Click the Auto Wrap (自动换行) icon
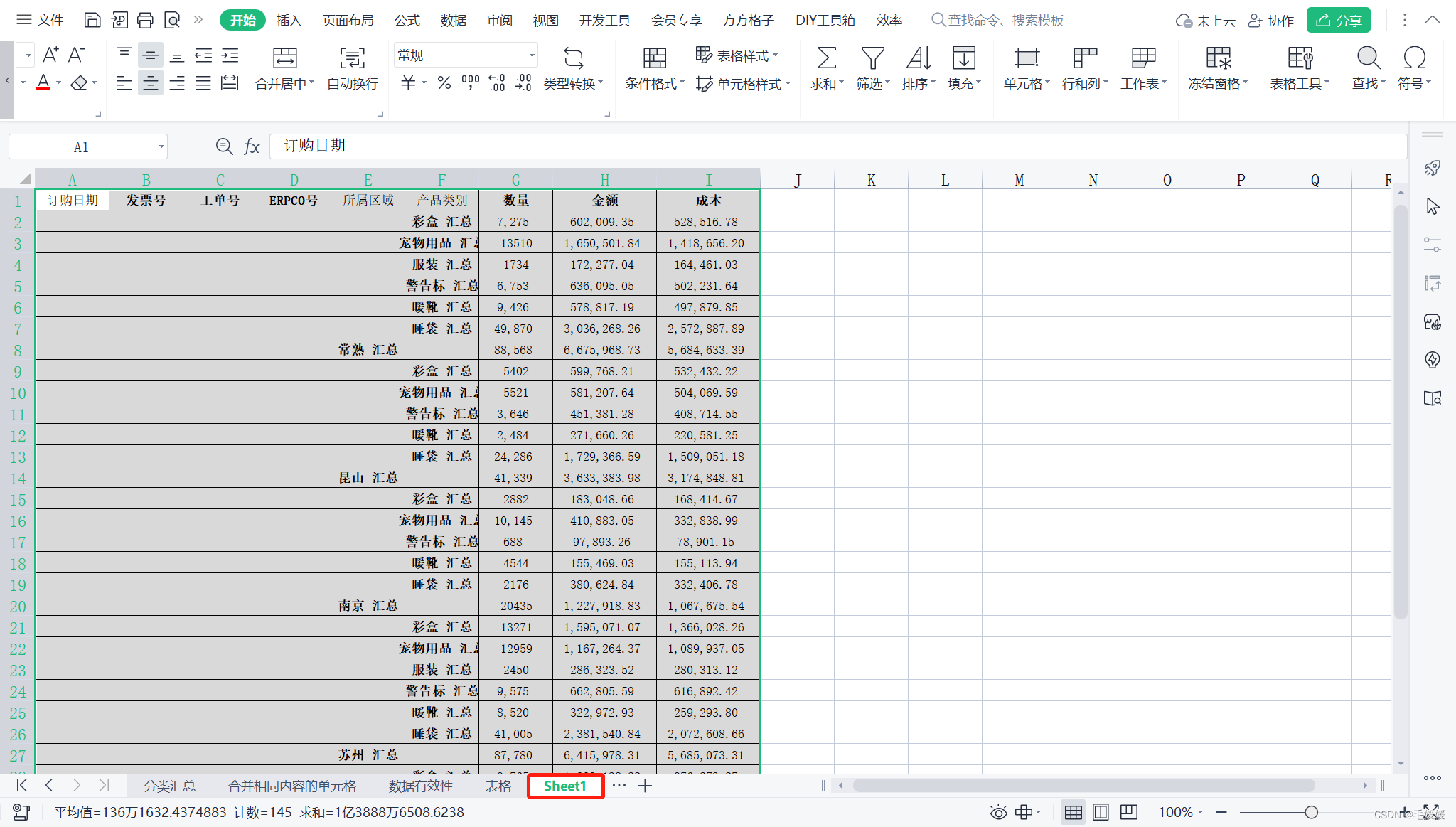Screen dimensions: 1456x827 coord(352,58)
